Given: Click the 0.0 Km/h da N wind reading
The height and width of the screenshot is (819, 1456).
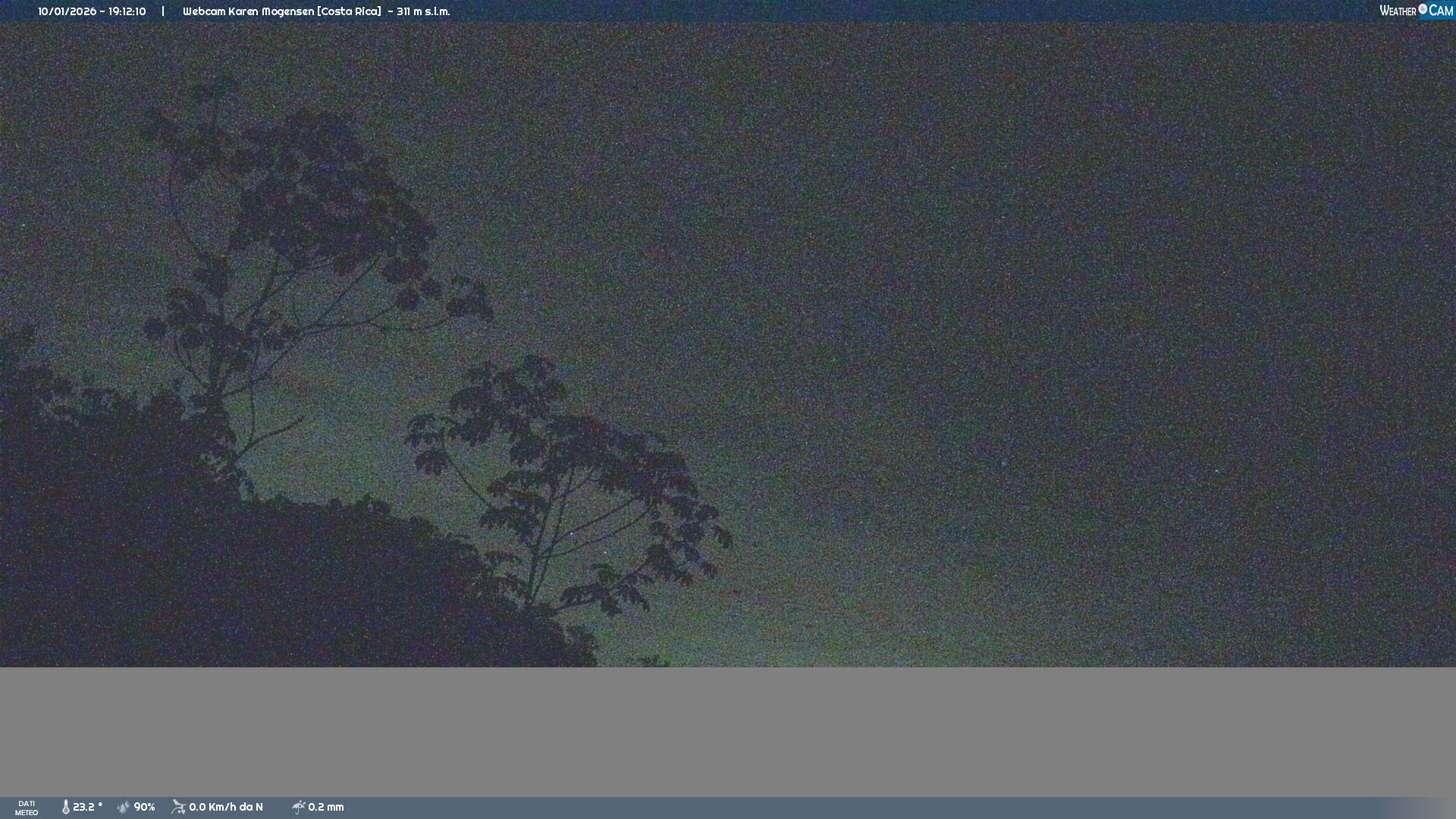Looking at the screenshot, I should pyautogui.click(x=226, y=807).
